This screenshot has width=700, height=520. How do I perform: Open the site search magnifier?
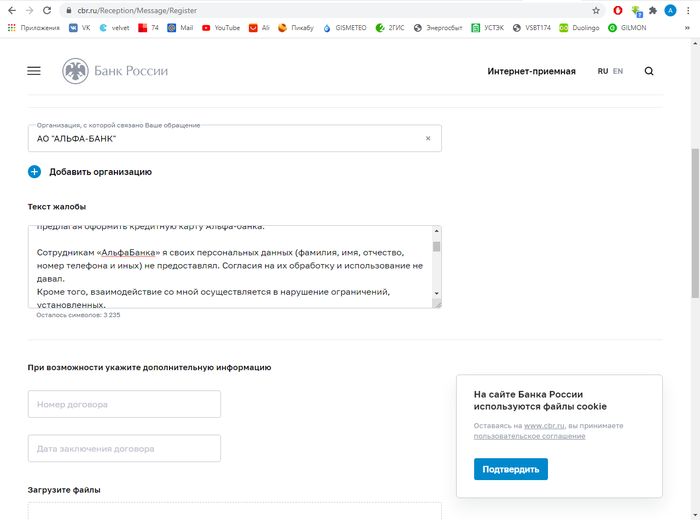click(649, 71)
